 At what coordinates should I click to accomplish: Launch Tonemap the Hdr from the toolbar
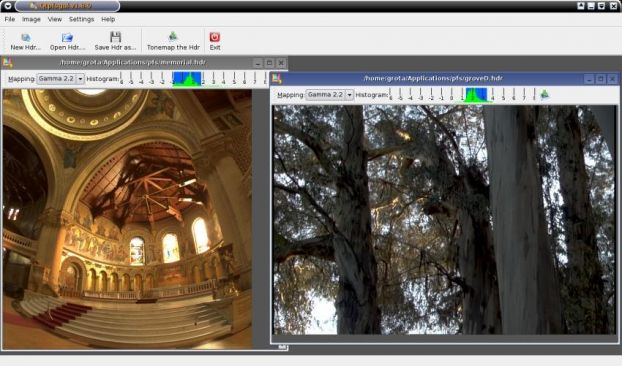tap(173, 42)
